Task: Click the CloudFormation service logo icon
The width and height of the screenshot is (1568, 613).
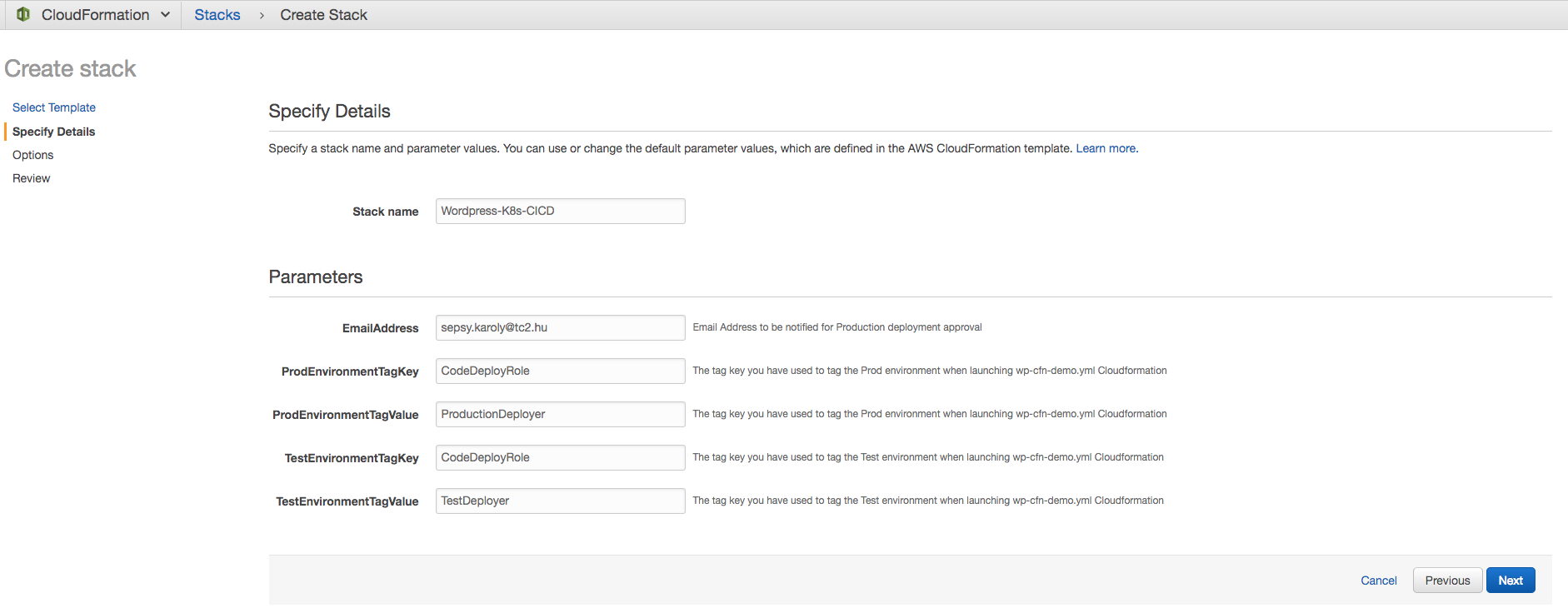Action: click(x=23, y=14)
